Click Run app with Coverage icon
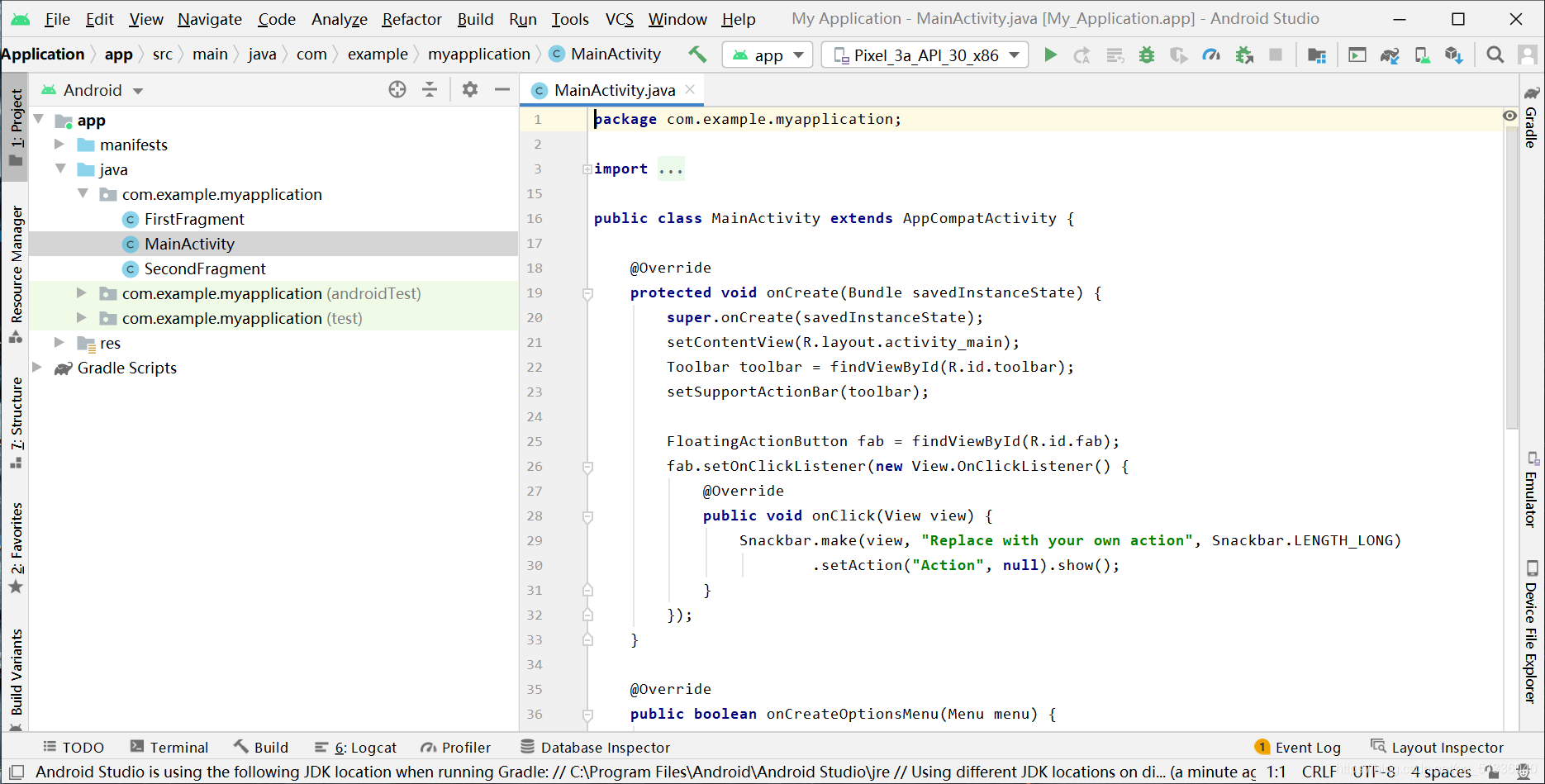Image resolution: width=1545 pixels, height=784 pixels. (x=1179, y=55)
